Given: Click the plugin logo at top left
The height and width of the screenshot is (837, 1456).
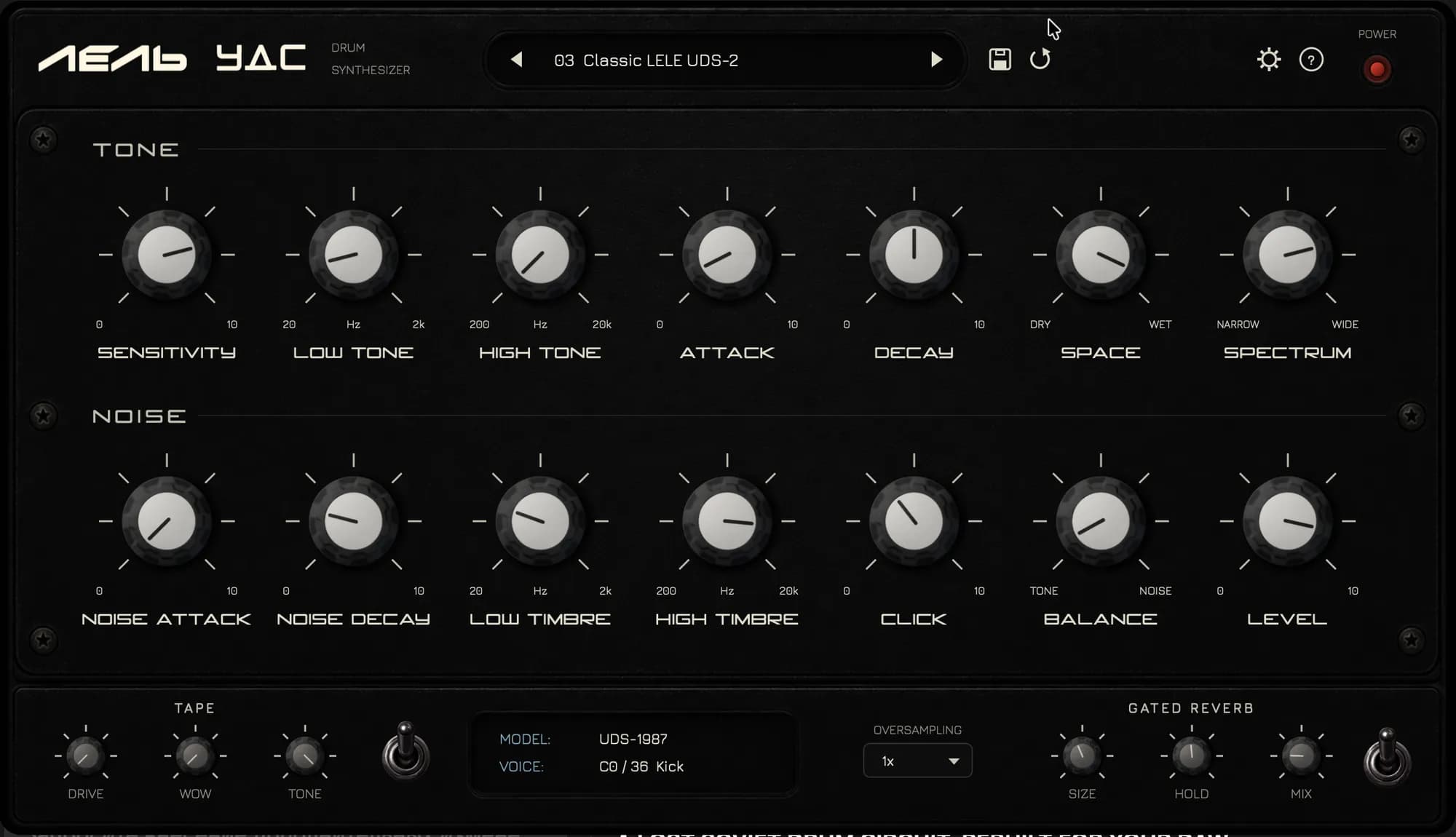Looking at the screenshot, I should (x=172, y=58).
